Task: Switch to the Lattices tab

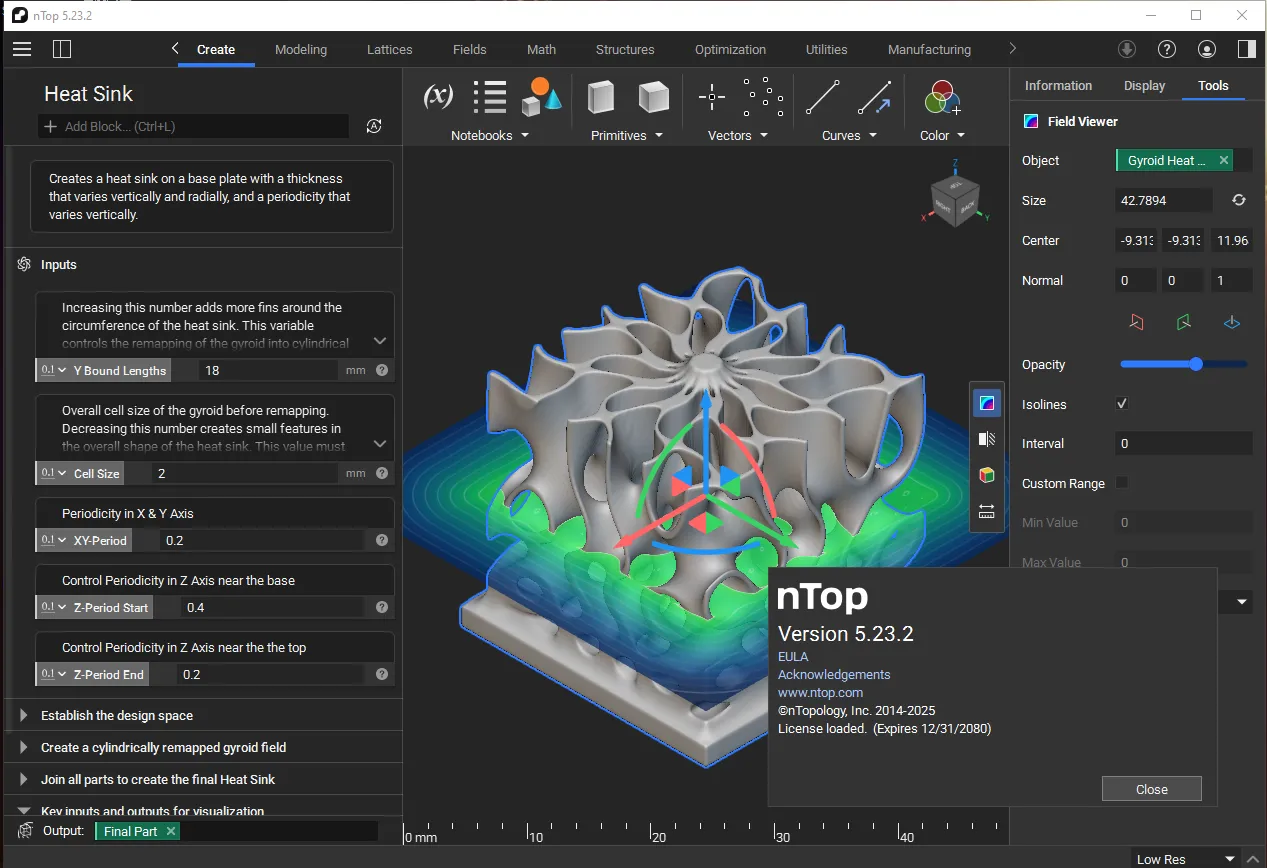Action: [390, 49]
